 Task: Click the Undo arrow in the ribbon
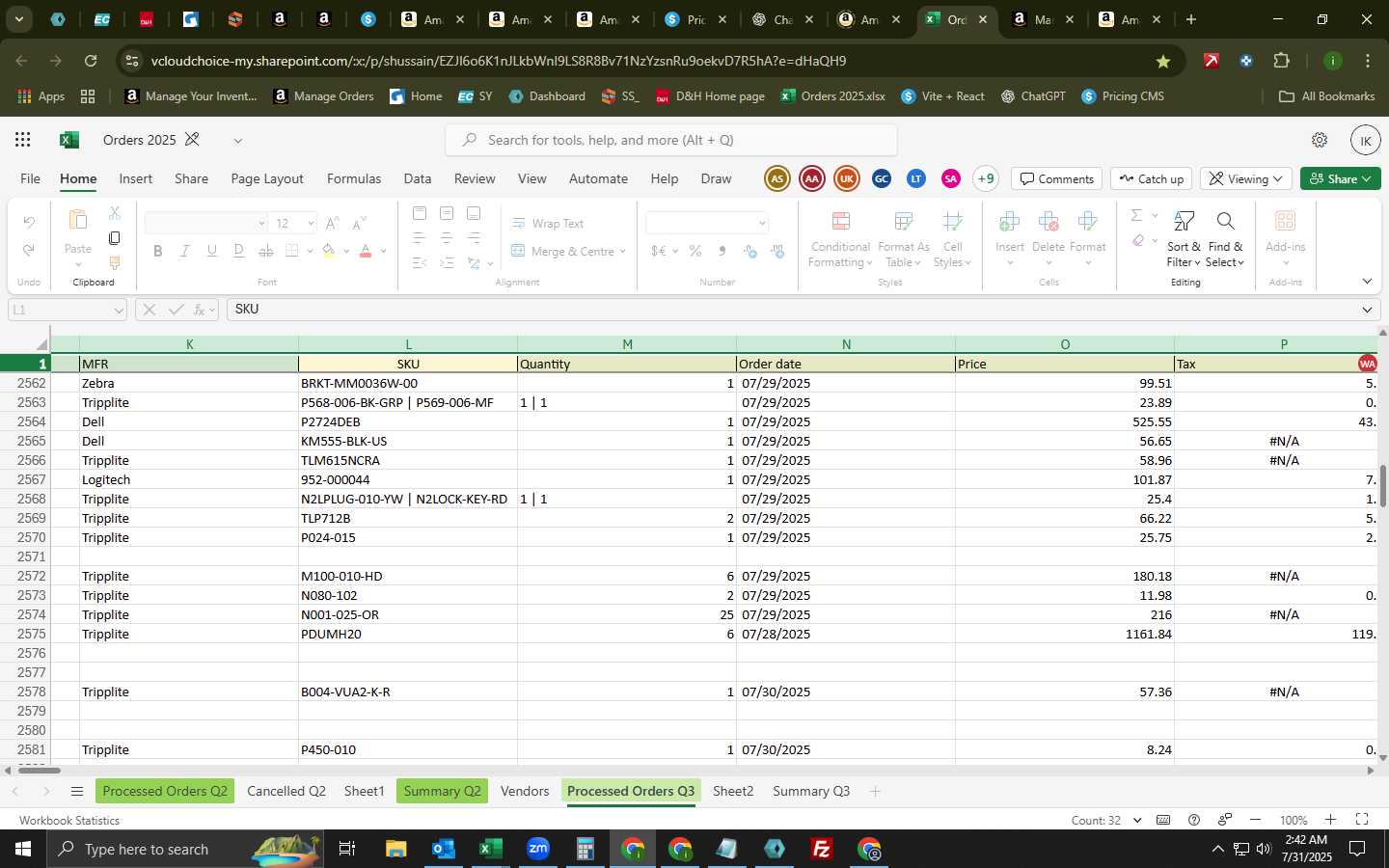click(x=29, y=223)
